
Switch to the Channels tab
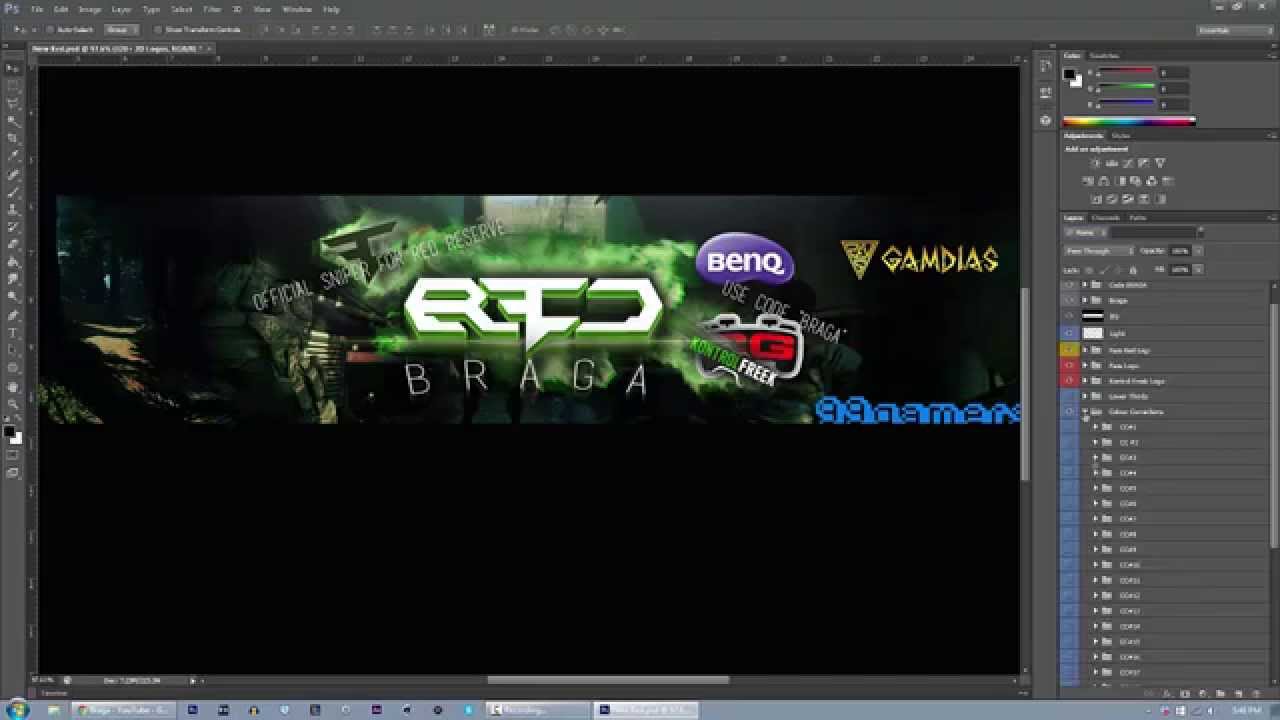(x=1105, y=217)
